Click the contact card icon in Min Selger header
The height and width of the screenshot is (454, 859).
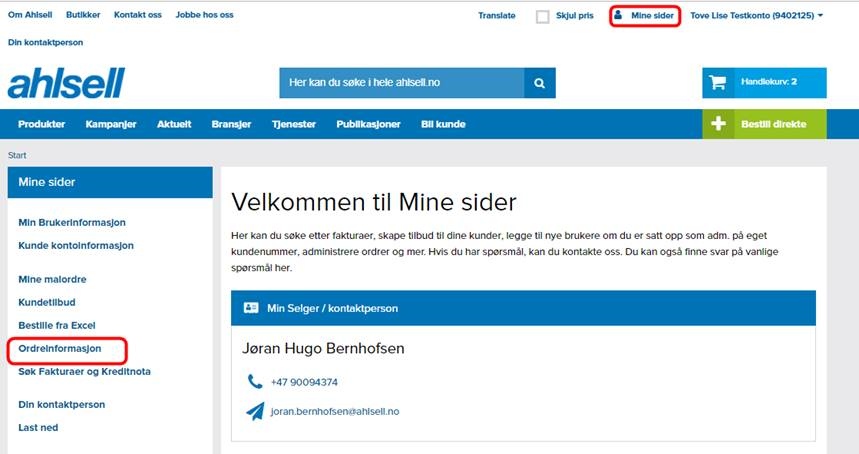(251, 308)
